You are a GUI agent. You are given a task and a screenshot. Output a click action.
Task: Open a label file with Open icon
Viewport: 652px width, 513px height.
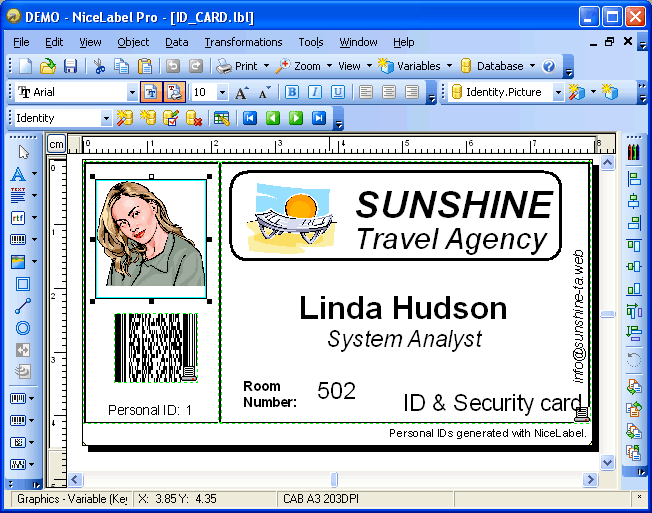pyautogui.click(x=48, y=66)
